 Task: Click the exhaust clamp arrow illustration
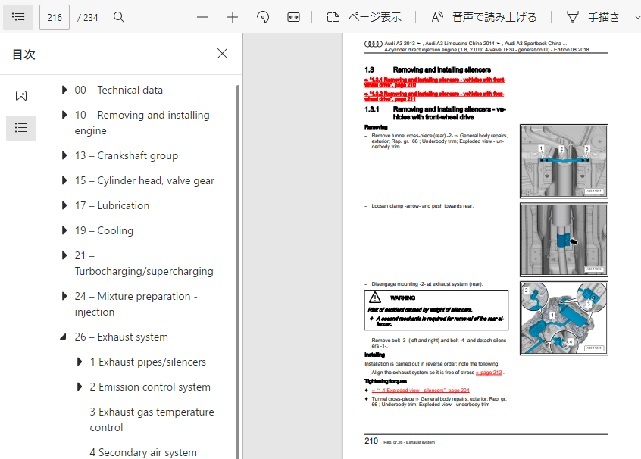click(564, 239)
